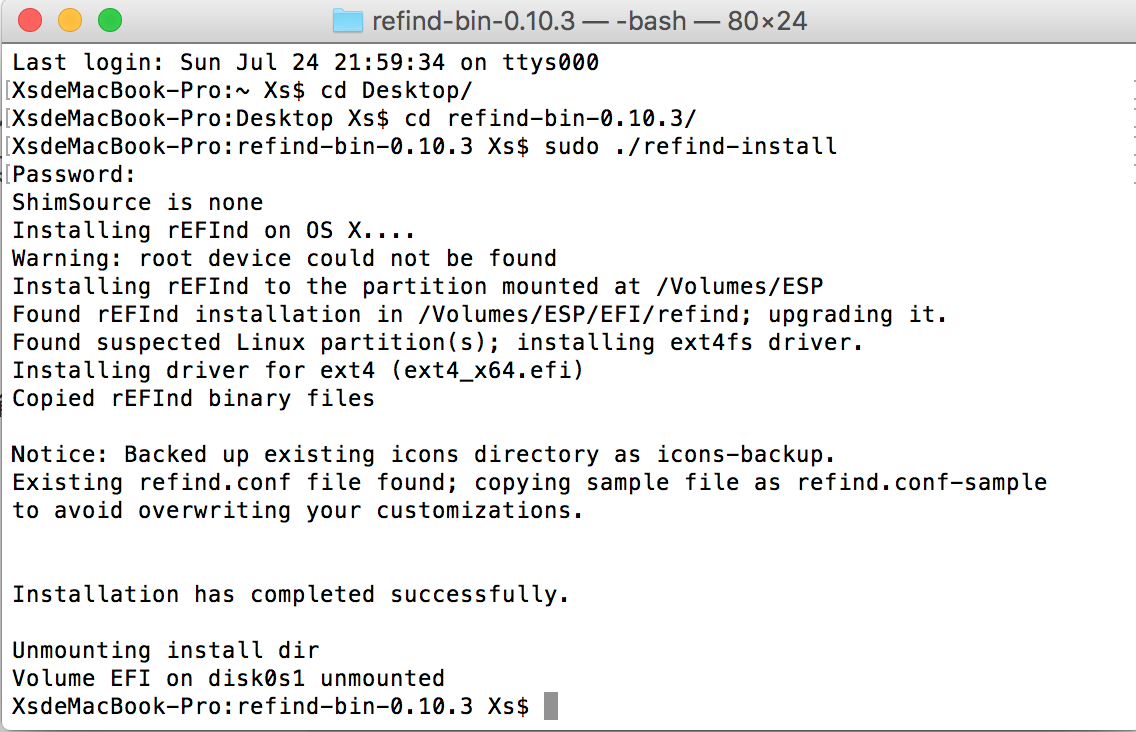Image resolution: width=1136 pixels, height=732 pixels.
Task: Click the 'Last login' line
Action: [306, 62]
